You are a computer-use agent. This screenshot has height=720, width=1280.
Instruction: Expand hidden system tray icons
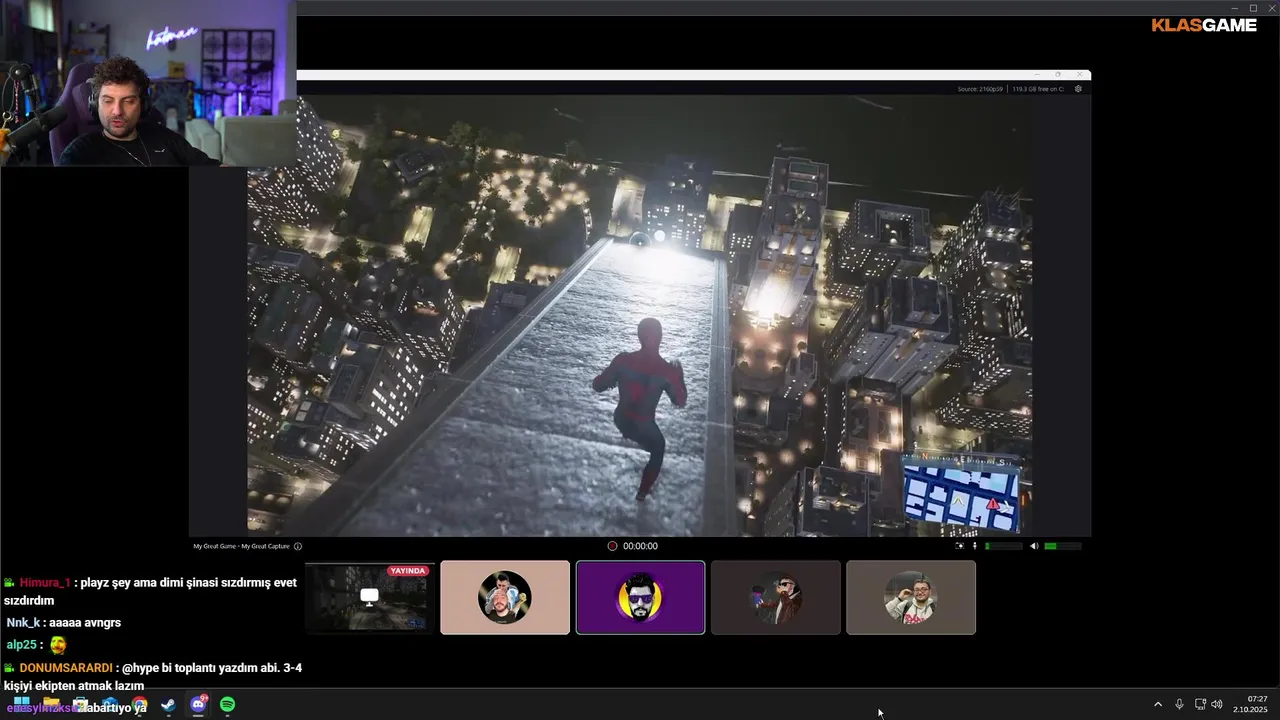point(1158,704)
